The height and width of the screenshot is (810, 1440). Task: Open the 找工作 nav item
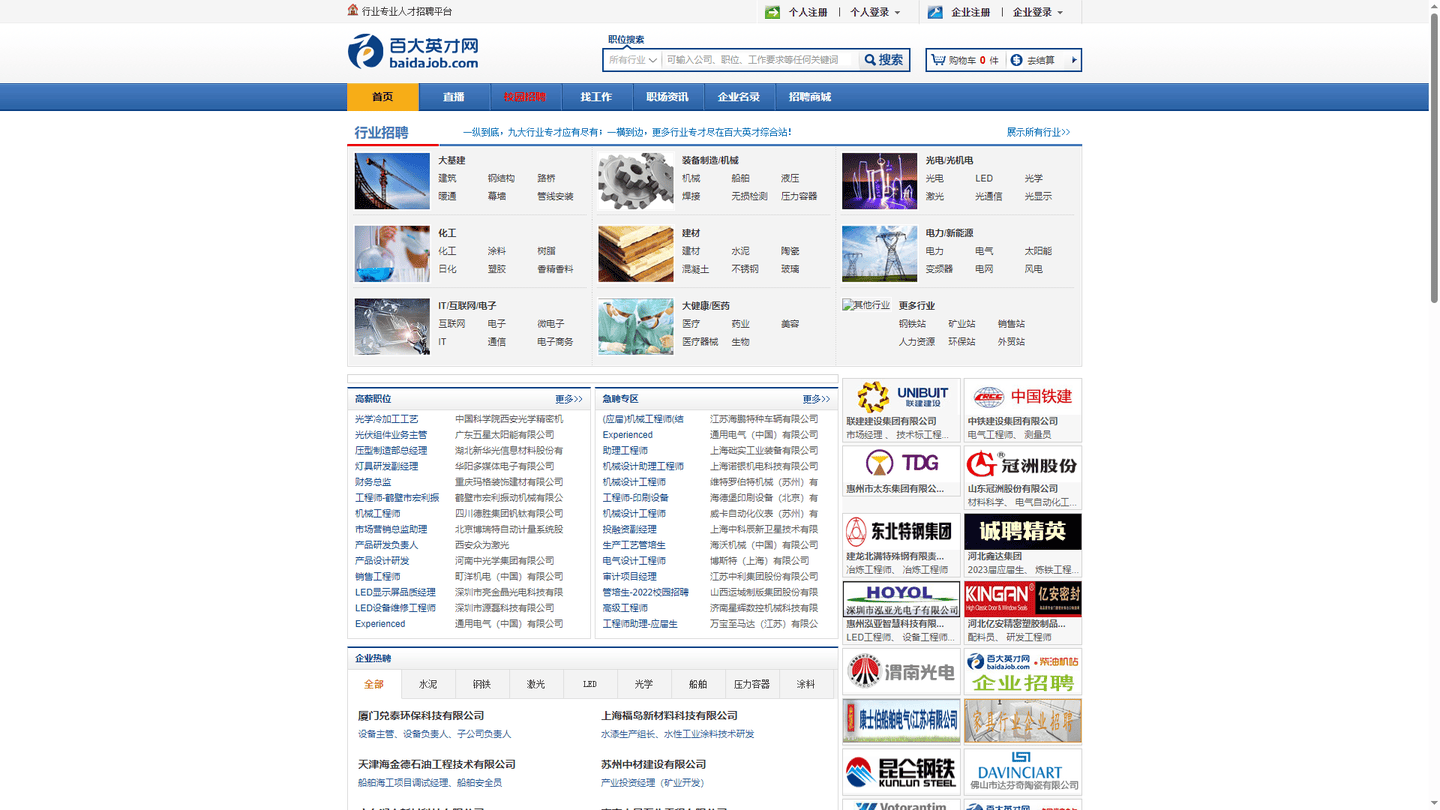point(596,97)
